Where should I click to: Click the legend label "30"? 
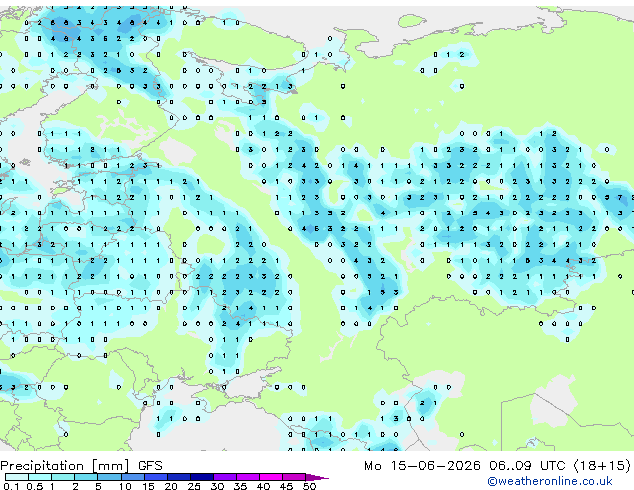click(217, 486)
